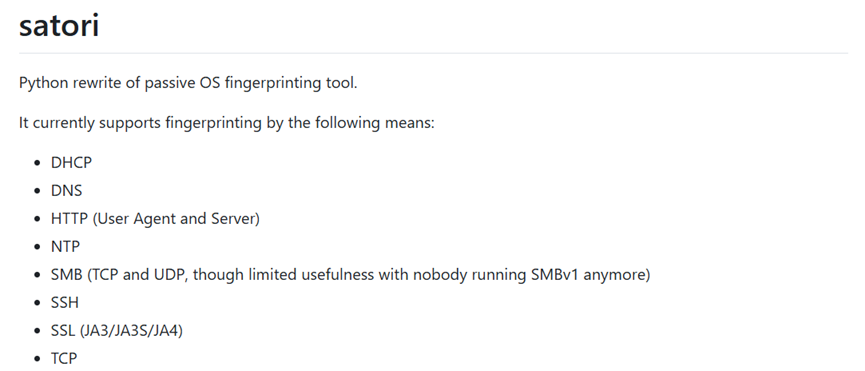Click the bullet before SSH
The height and width of the screenshot is (371, 865).
tap(38, 303)
